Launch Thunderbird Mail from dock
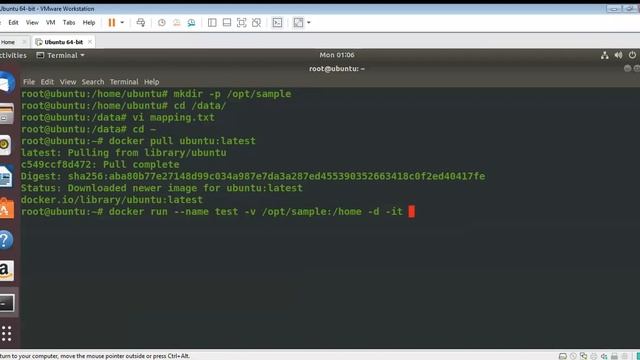 [x=6, y=83]
